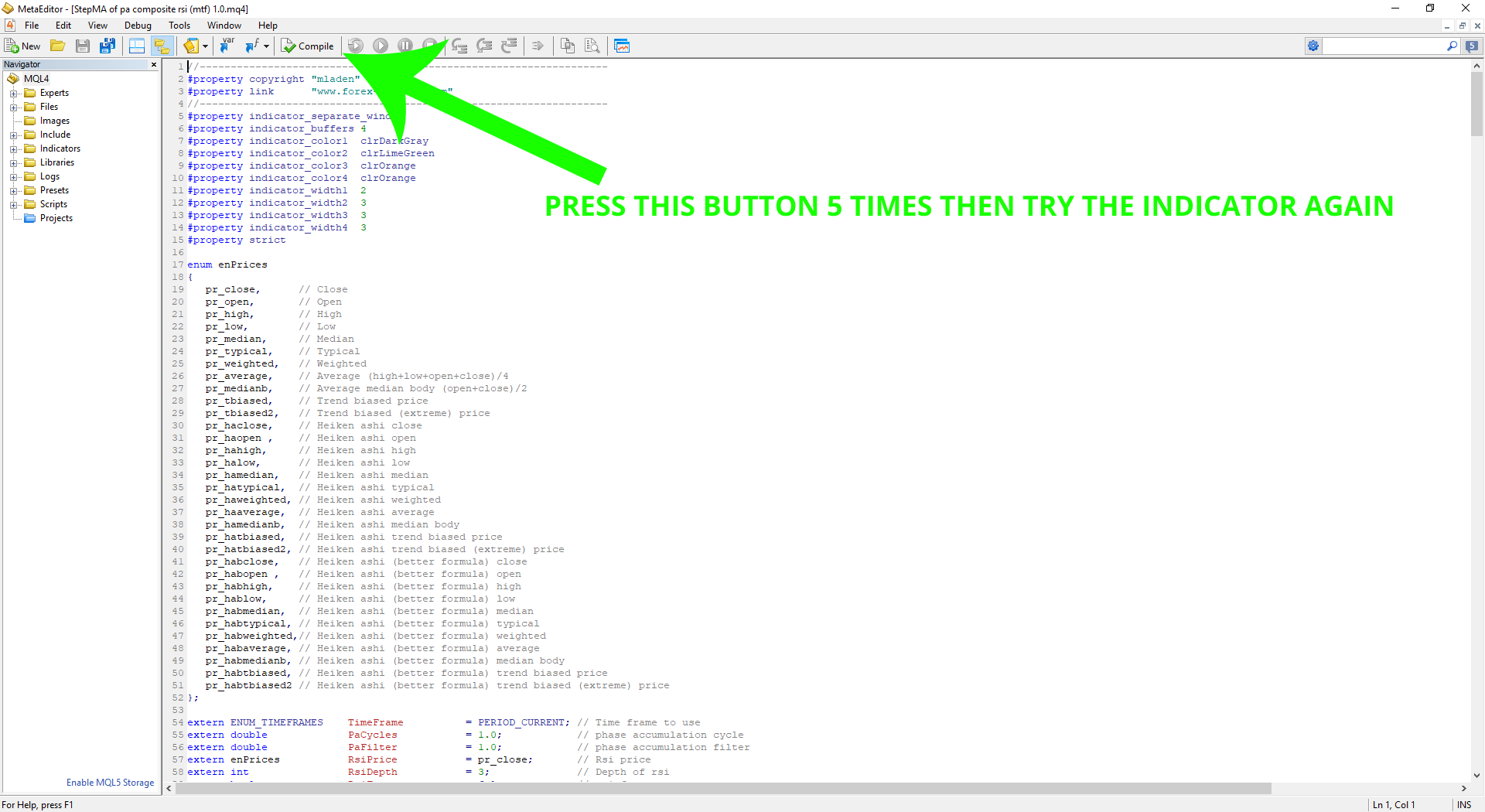Expand the Experts folder tree node
The image size is (1485, 812).
[13, 93]
